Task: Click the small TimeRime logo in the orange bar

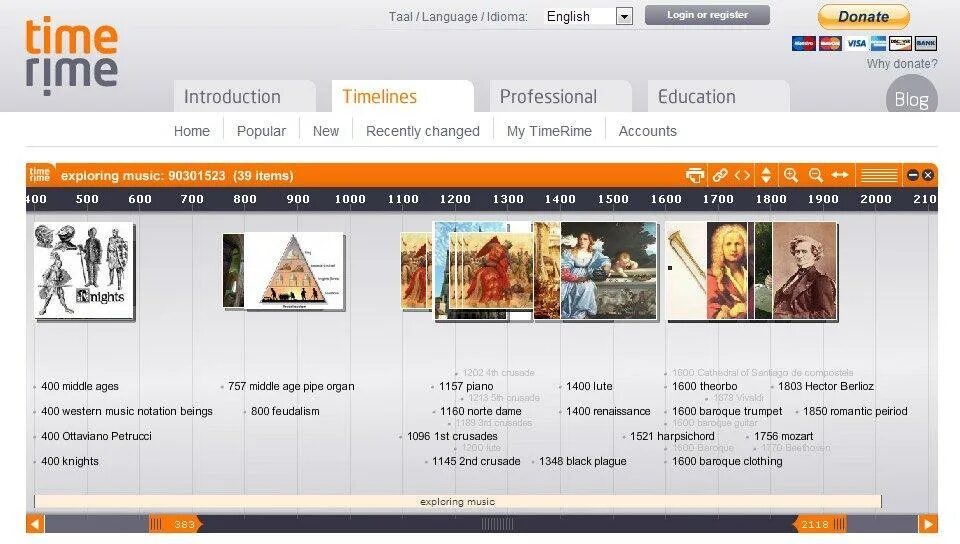Action: coord(40,175)
